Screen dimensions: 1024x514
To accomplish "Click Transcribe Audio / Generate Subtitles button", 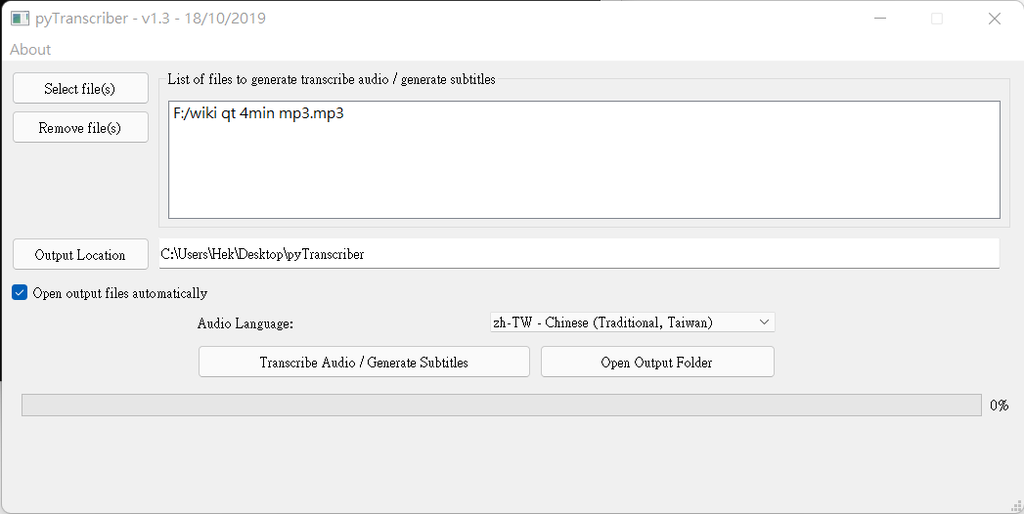I will [x=364, y=362].
